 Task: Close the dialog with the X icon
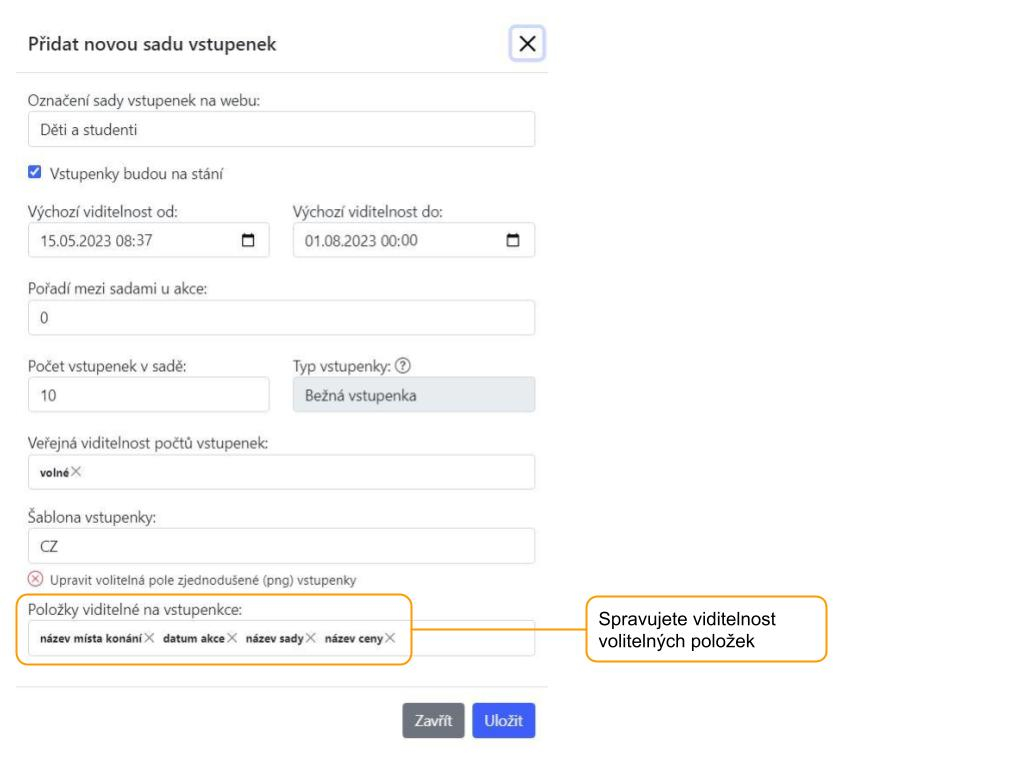tap(527, 44)
